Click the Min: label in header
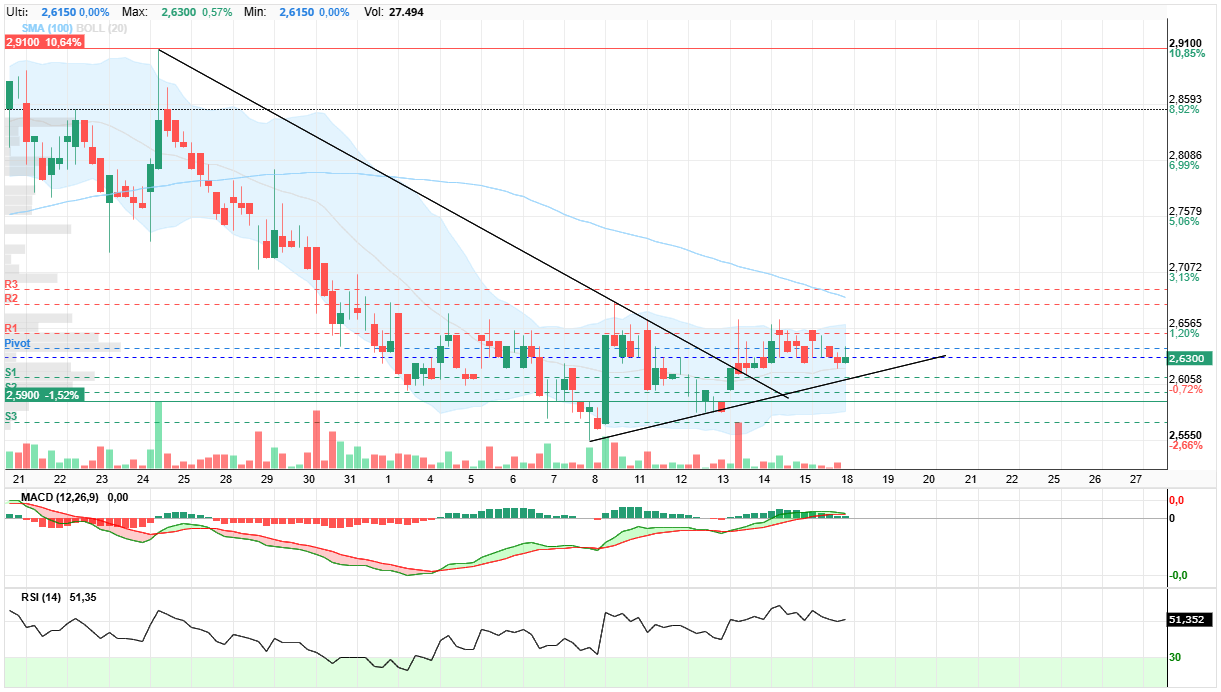The width and height of the screenshot is (1221, 692). click(255, 11)
